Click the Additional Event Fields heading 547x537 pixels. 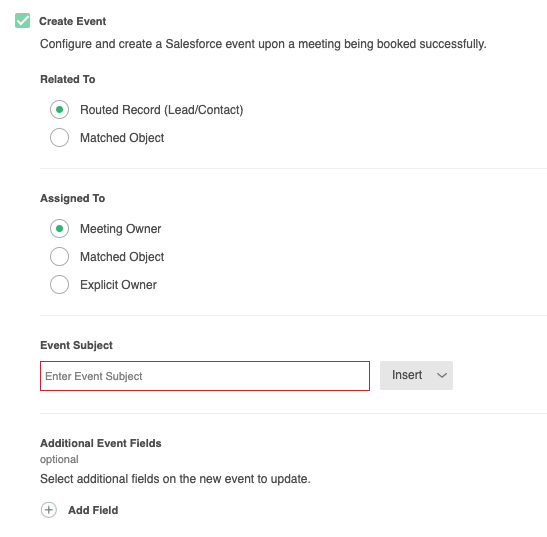pyautogui.click(x=101, y=443)
